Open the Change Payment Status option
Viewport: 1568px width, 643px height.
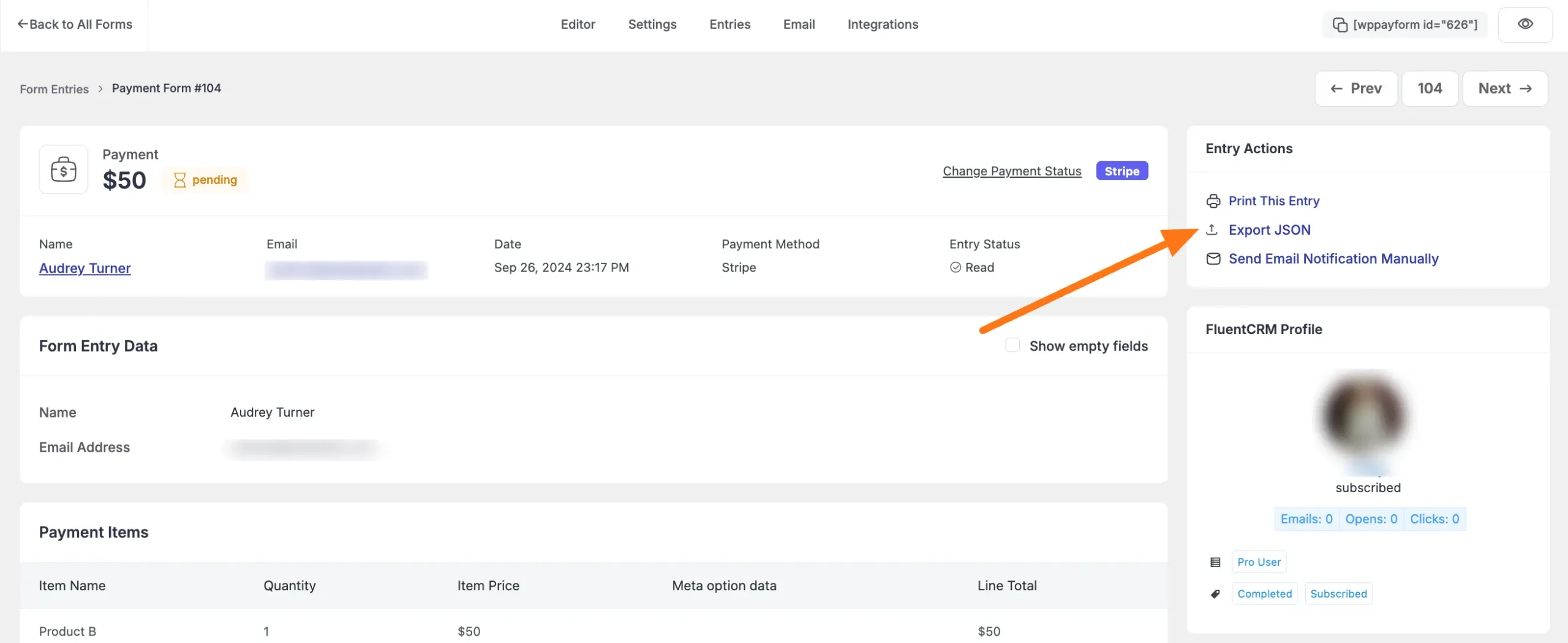click(x=1012, y=171)
